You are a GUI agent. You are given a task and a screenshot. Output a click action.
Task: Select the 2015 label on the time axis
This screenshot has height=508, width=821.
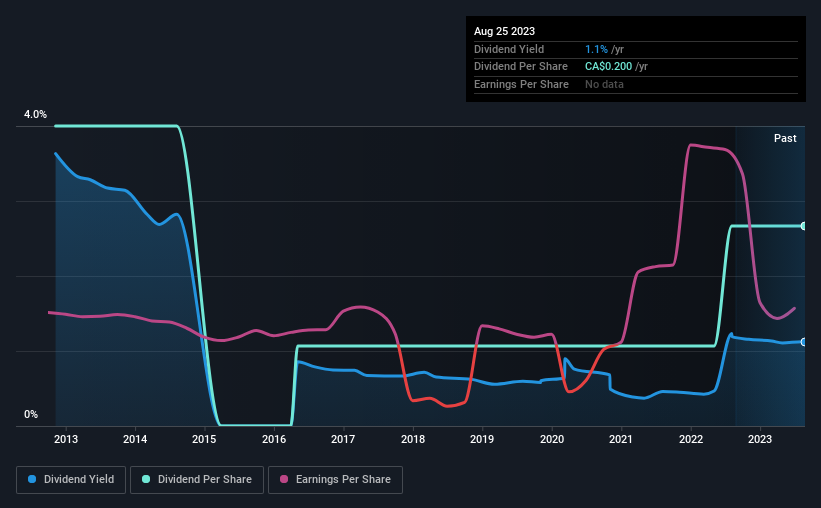point(204,439)
